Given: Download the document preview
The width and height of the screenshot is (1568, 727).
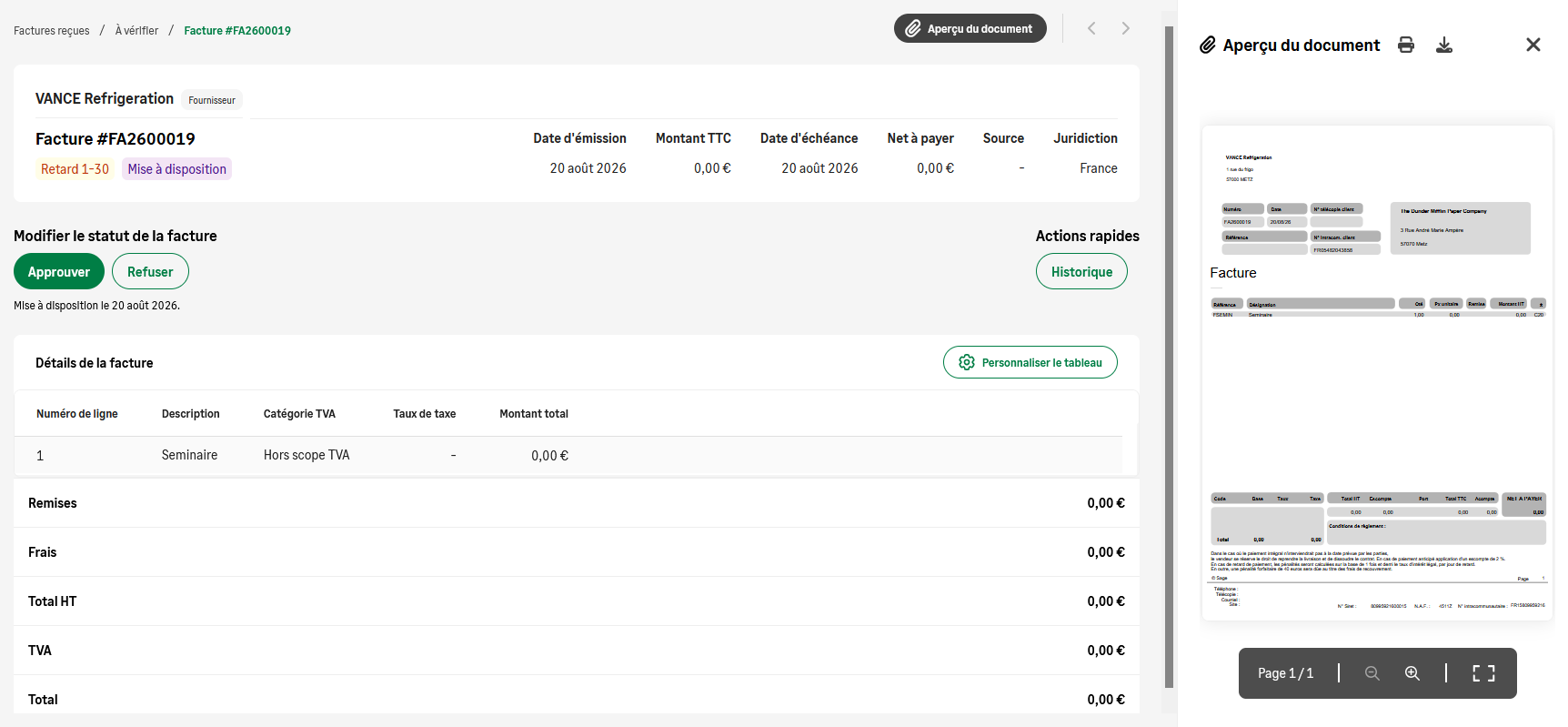Looking at the screenshot, I should click(x=1444, y=45).
